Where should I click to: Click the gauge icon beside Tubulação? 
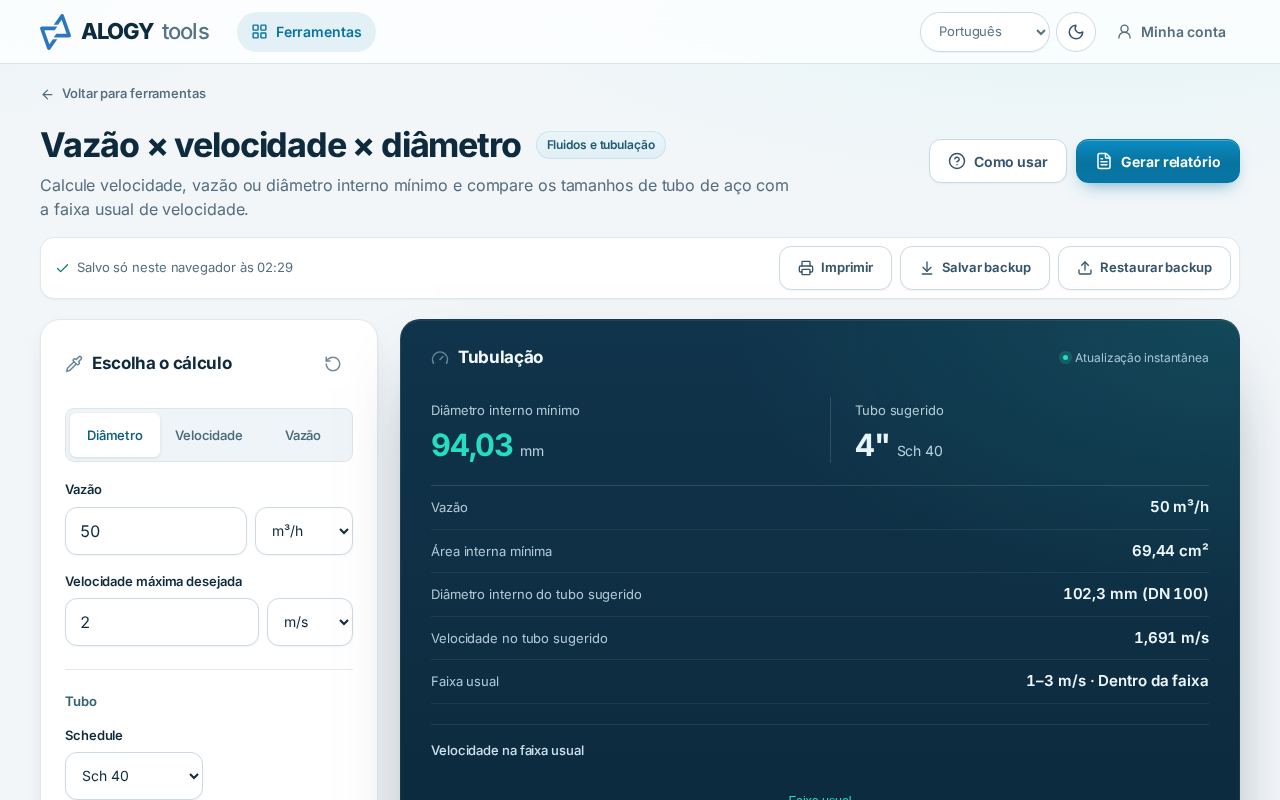click(440, 358)
